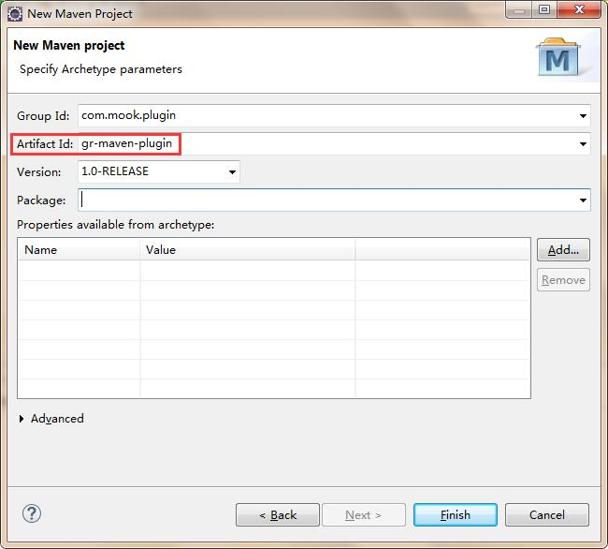Screen dimensions: 608x549
Task: Open the Package dropdown arrow
Action: [583, 200]
